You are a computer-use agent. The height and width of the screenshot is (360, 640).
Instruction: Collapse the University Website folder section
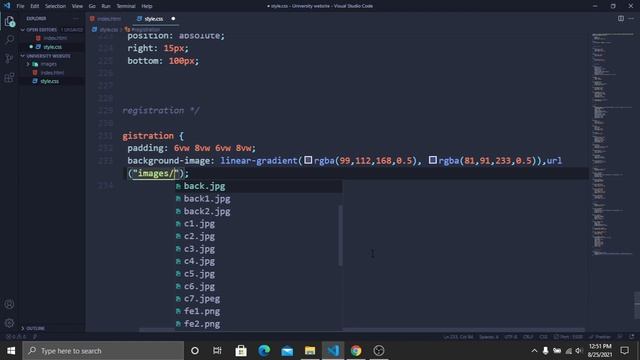pos(51,56)
